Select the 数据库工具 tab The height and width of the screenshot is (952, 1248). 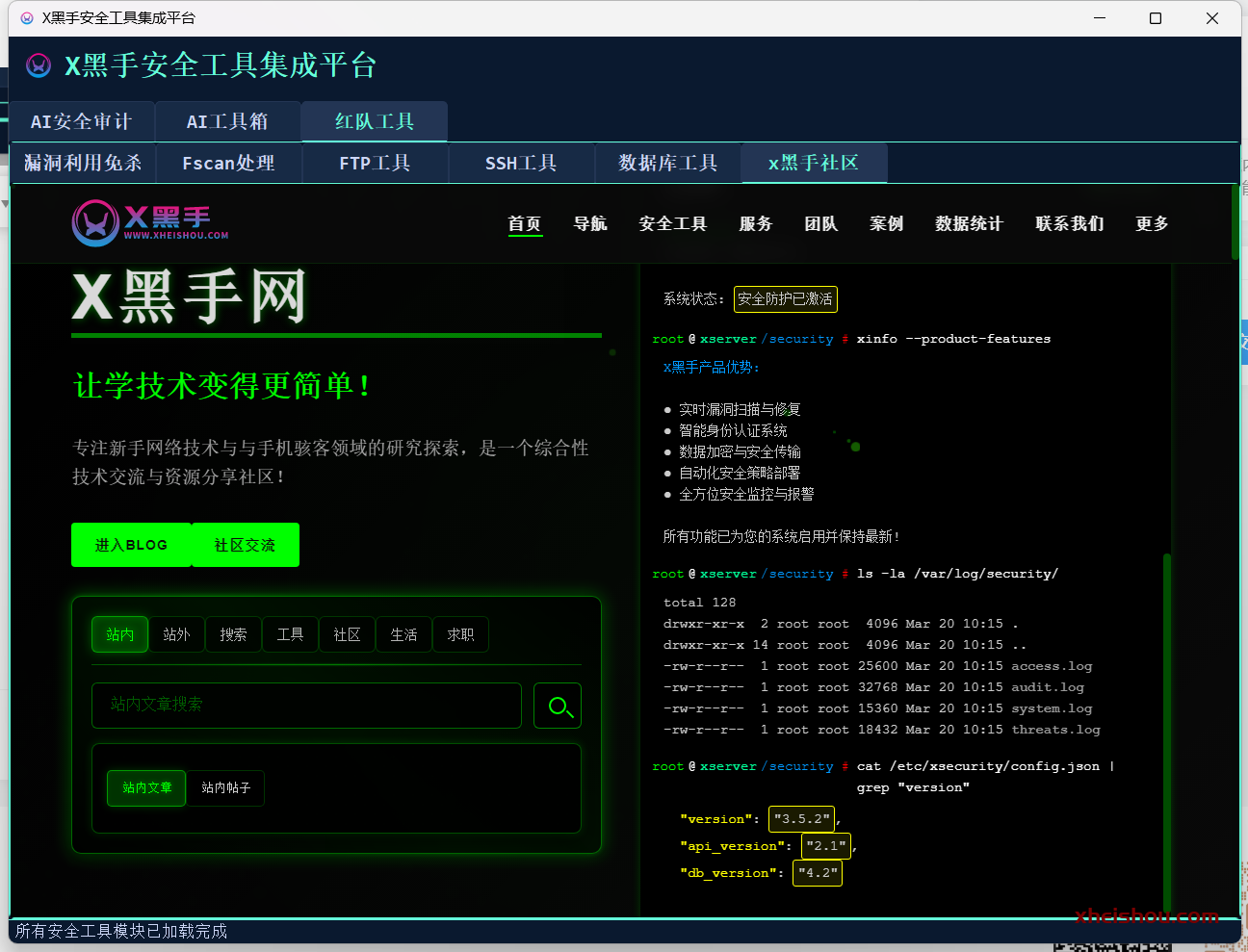[x=667, y=163]
